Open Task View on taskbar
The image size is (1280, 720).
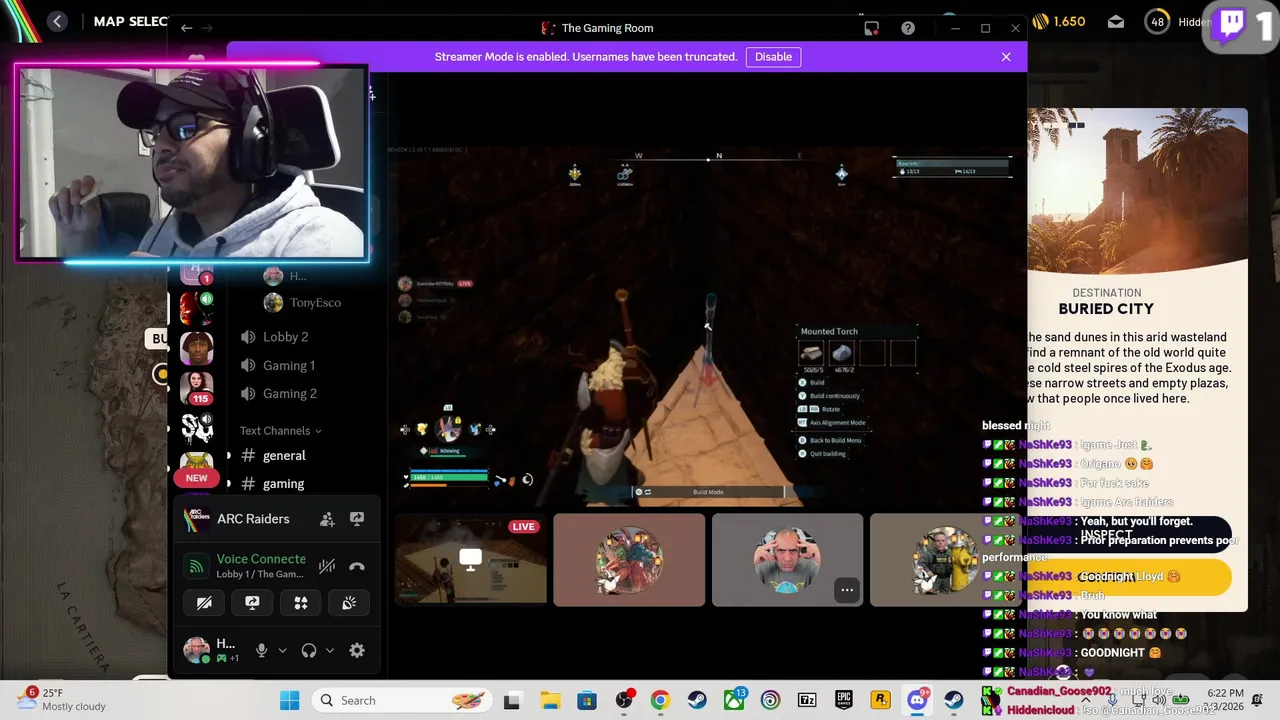click(x=512, y=700)
